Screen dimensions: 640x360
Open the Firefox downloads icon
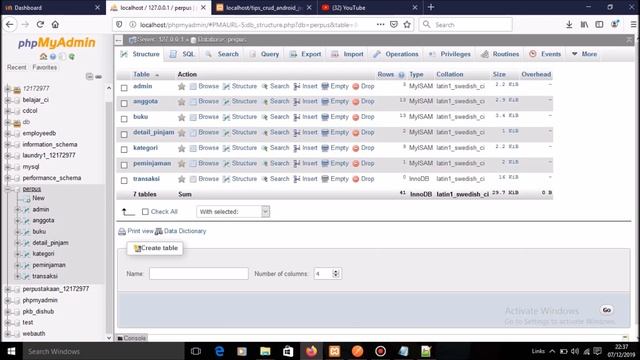(x=569, y=24)
